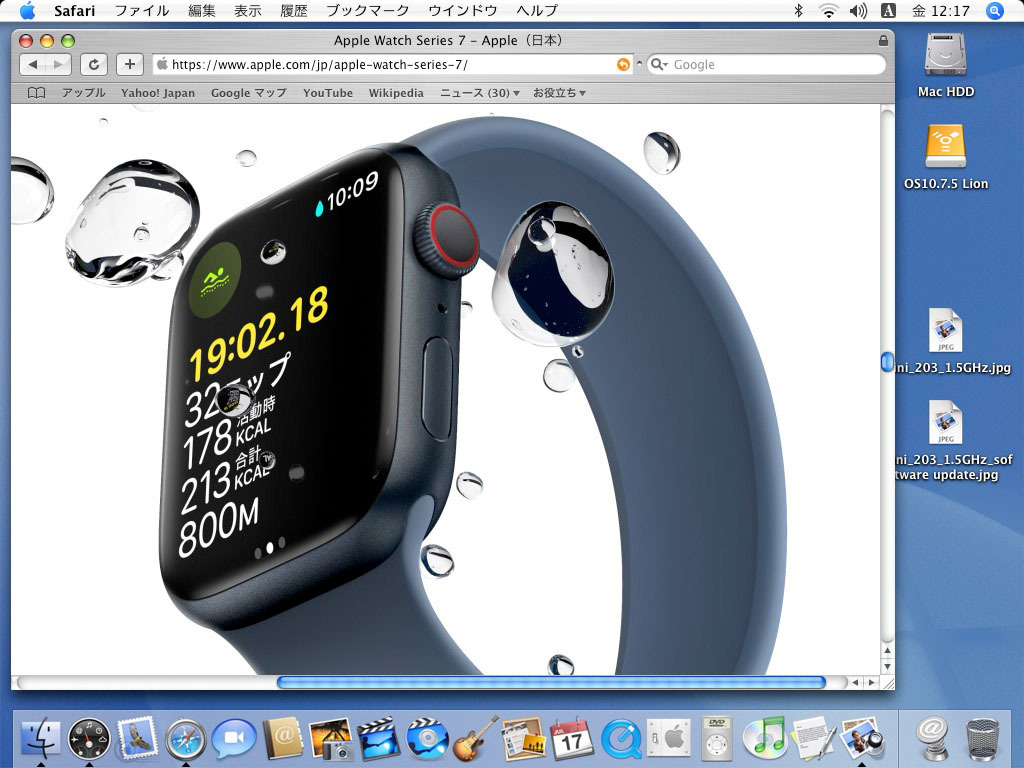1024x768 pixels.
Task: Open the ウインドウ menu
Action: coord(463,10)
